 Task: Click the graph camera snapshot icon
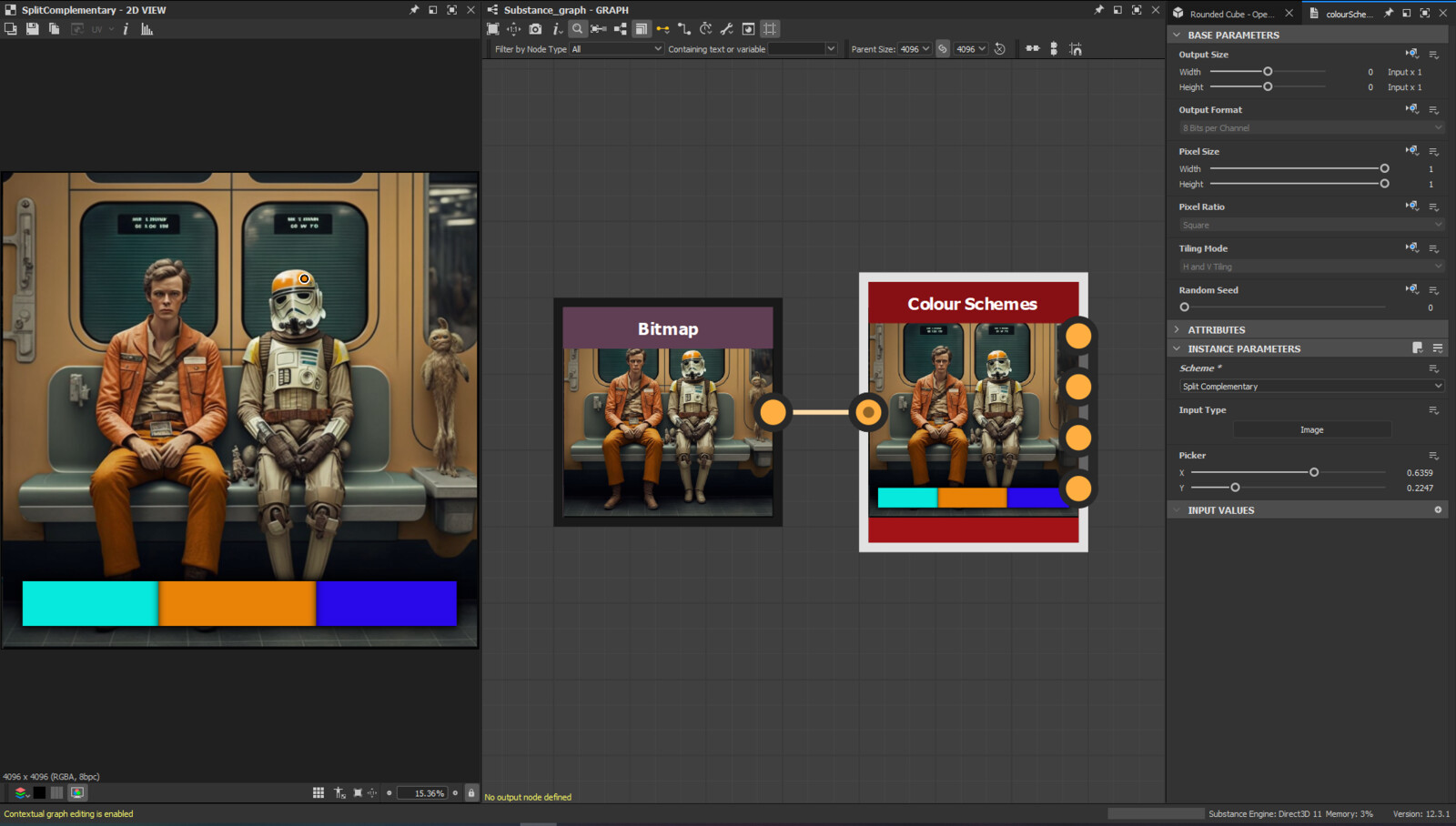coord(535,29)
